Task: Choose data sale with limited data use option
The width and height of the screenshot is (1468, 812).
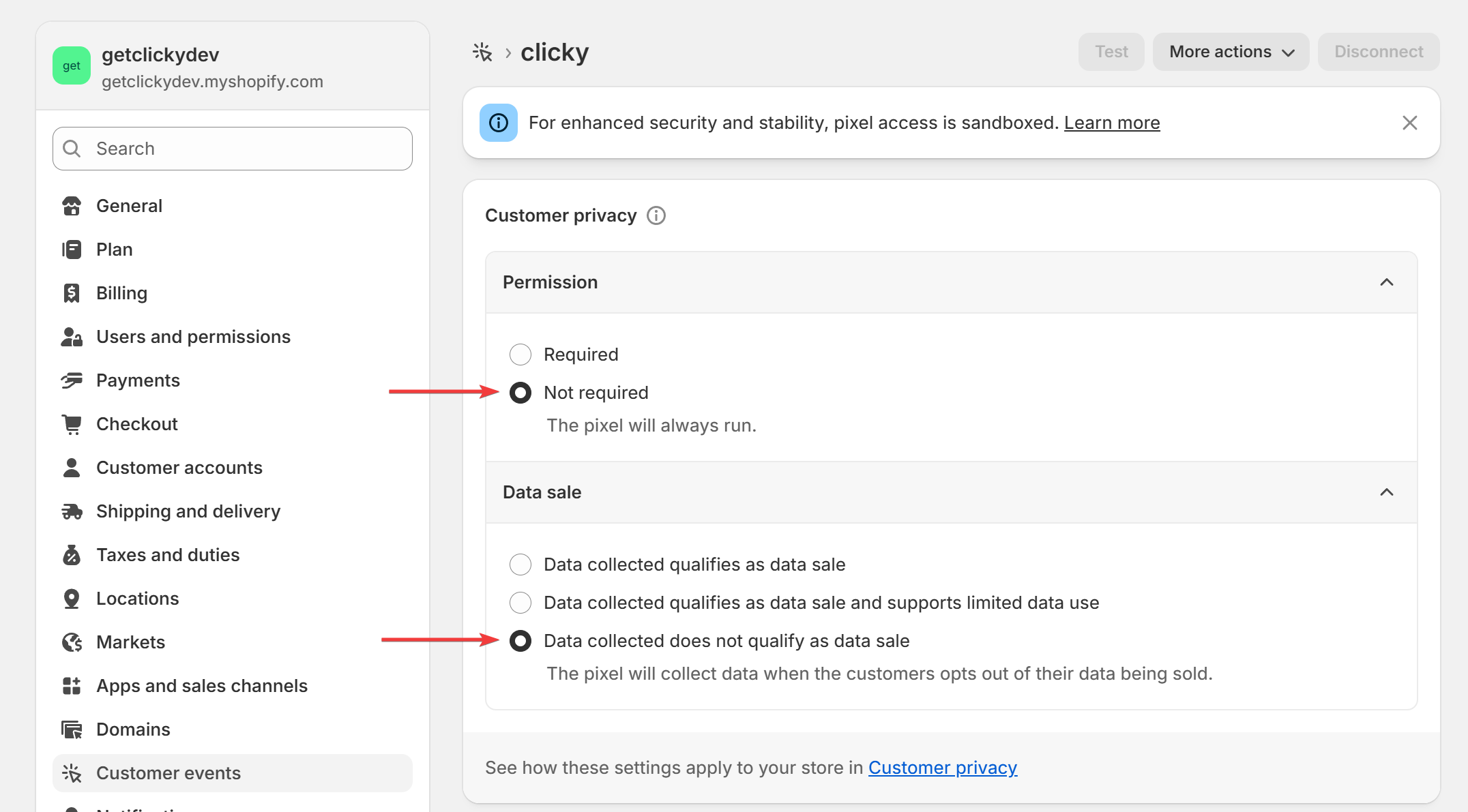Action: click(520, 603)
